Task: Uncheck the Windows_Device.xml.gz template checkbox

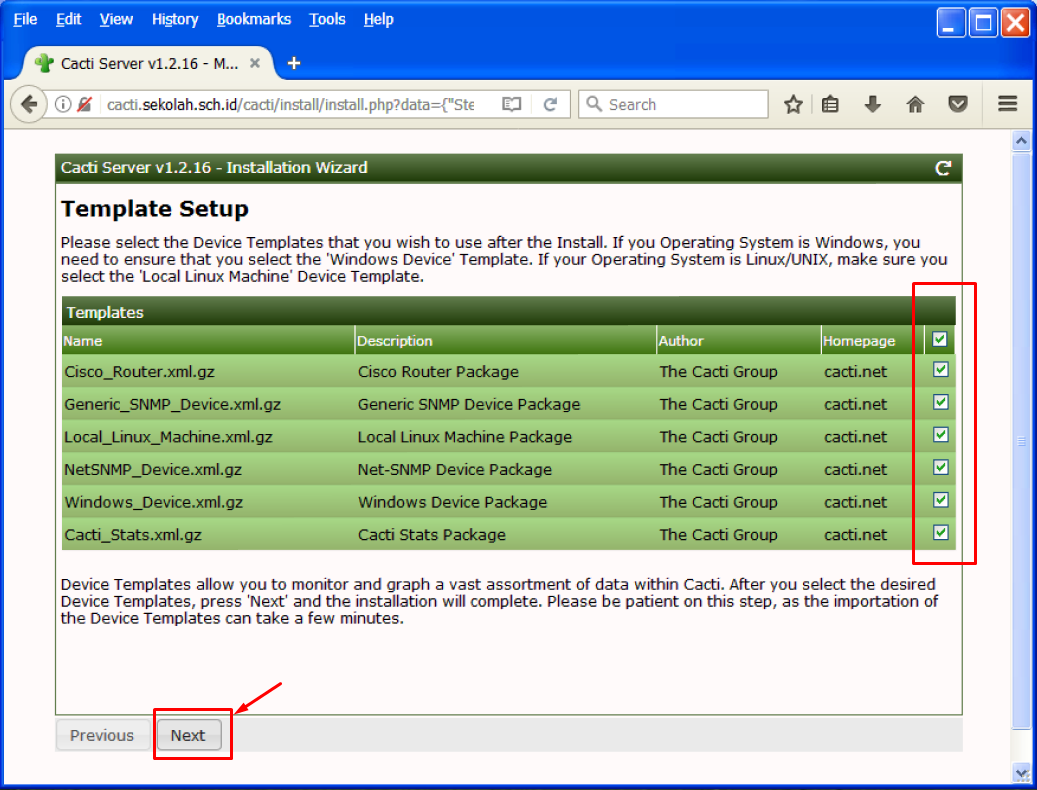Action: [940, 500]
